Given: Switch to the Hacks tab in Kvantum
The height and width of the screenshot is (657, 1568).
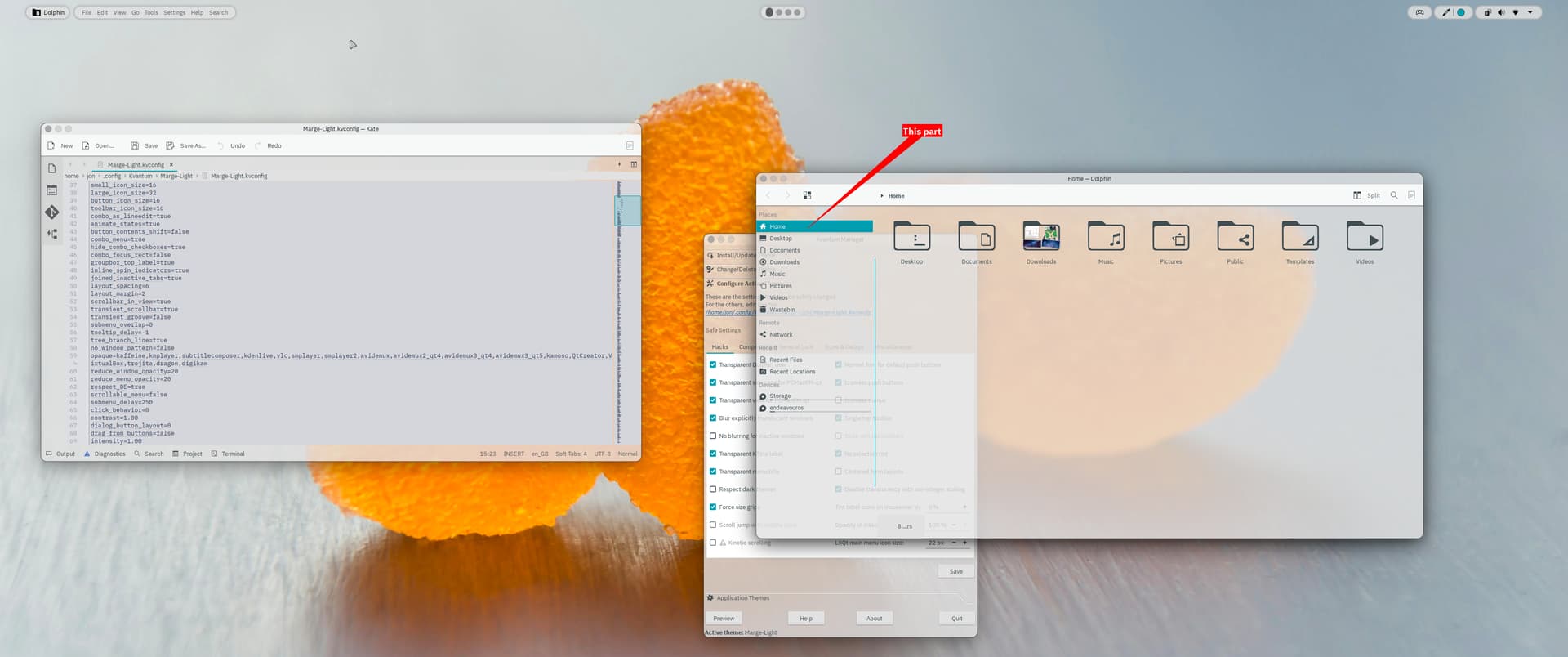Looking at the screenshot, I should pyautogui.click(x=719, y=347).
